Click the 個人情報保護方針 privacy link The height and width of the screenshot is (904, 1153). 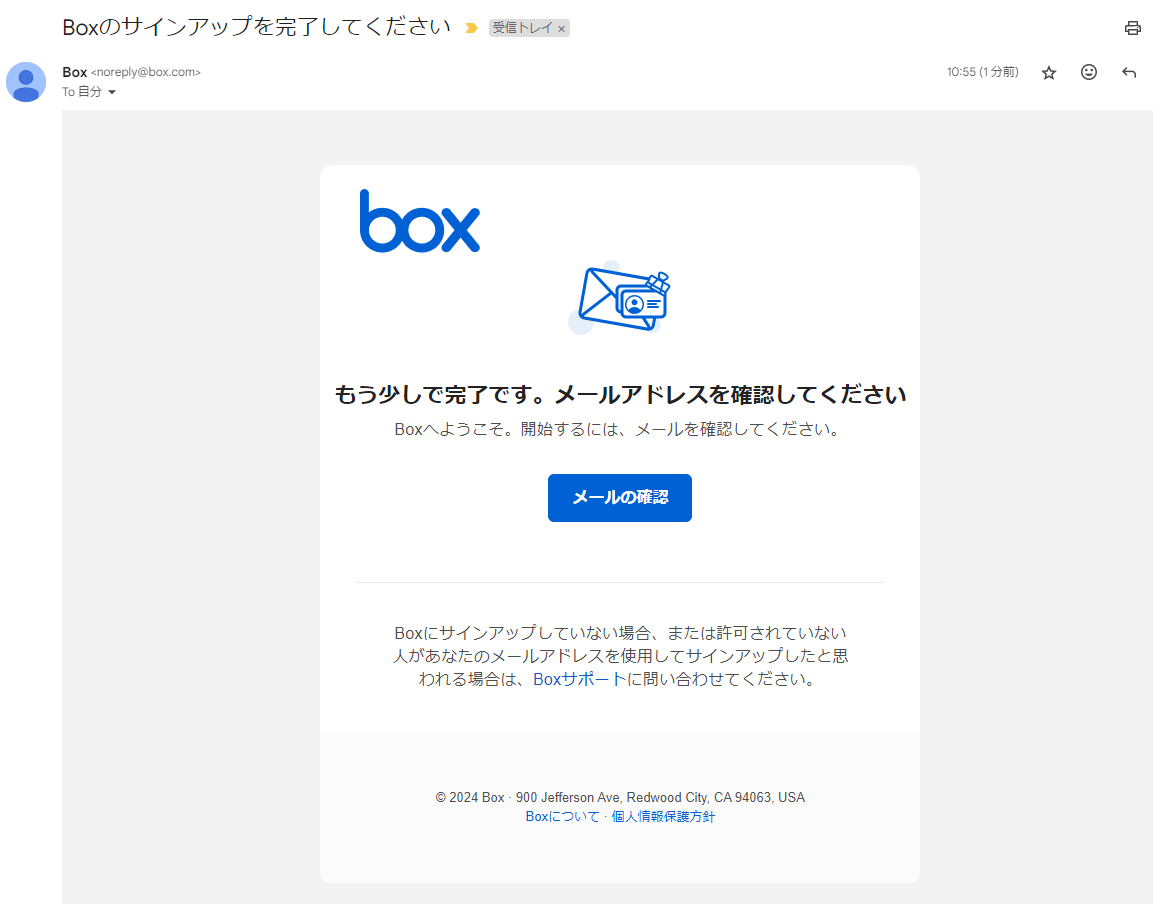[662, 817]
